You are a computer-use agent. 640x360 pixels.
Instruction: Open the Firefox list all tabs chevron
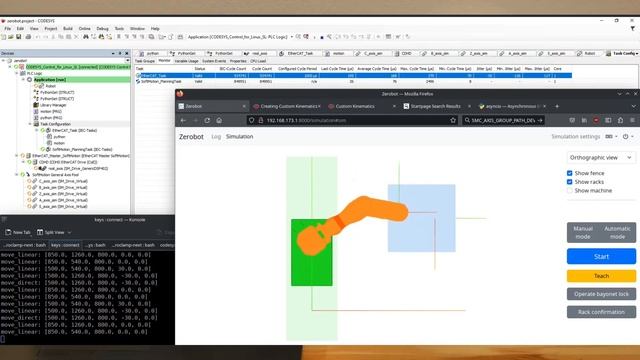pyautogui.click(x=633, y=106)
